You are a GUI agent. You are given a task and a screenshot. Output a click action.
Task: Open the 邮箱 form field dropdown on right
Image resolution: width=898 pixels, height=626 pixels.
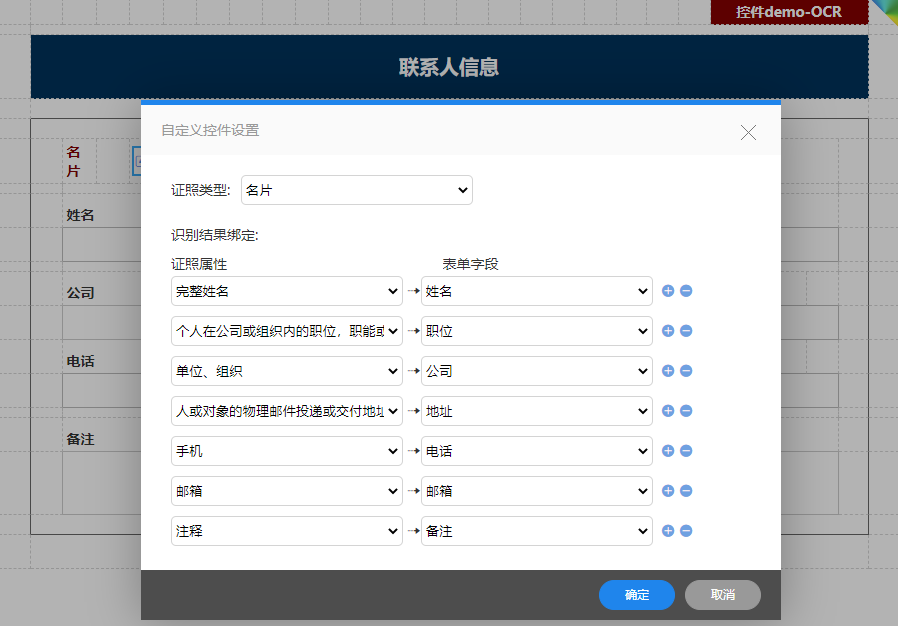click(537, 491)
